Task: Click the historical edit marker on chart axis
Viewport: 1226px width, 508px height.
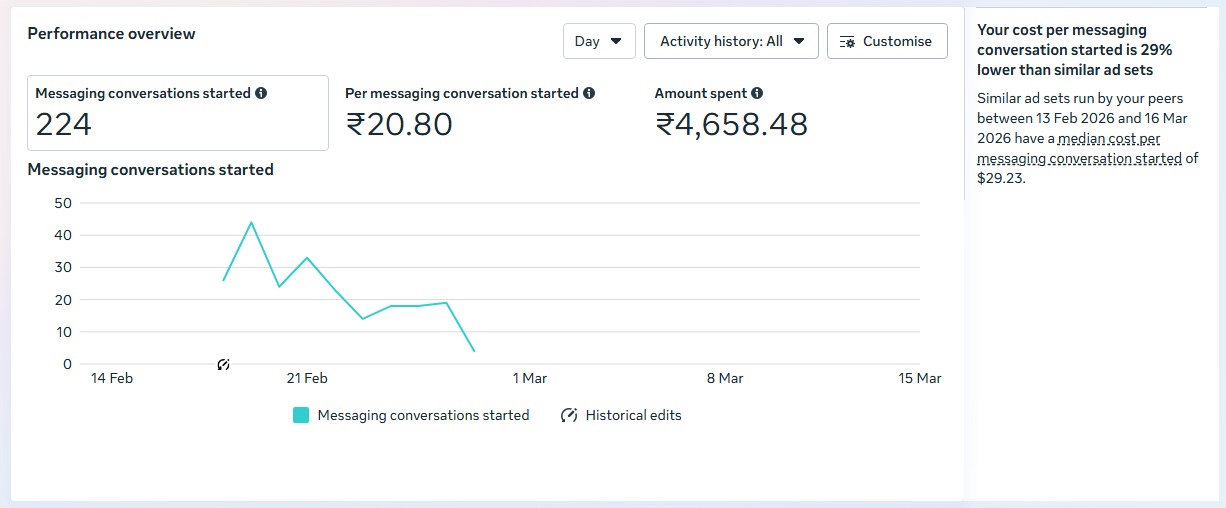Action: [x=223, y=365]
